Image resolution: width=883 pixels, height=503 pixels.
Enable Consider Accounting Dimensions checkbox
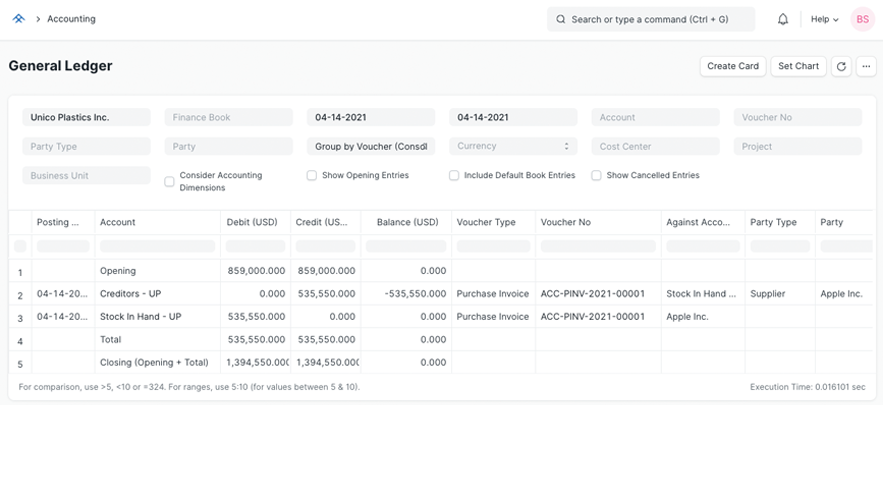[170, 181]
